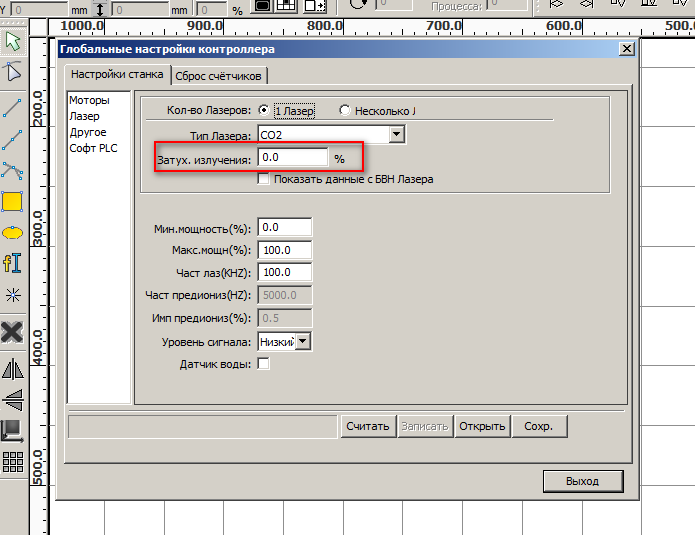Select the yellow rectangle drawing tool
695x535 pixels.
(x=13, y=202)
